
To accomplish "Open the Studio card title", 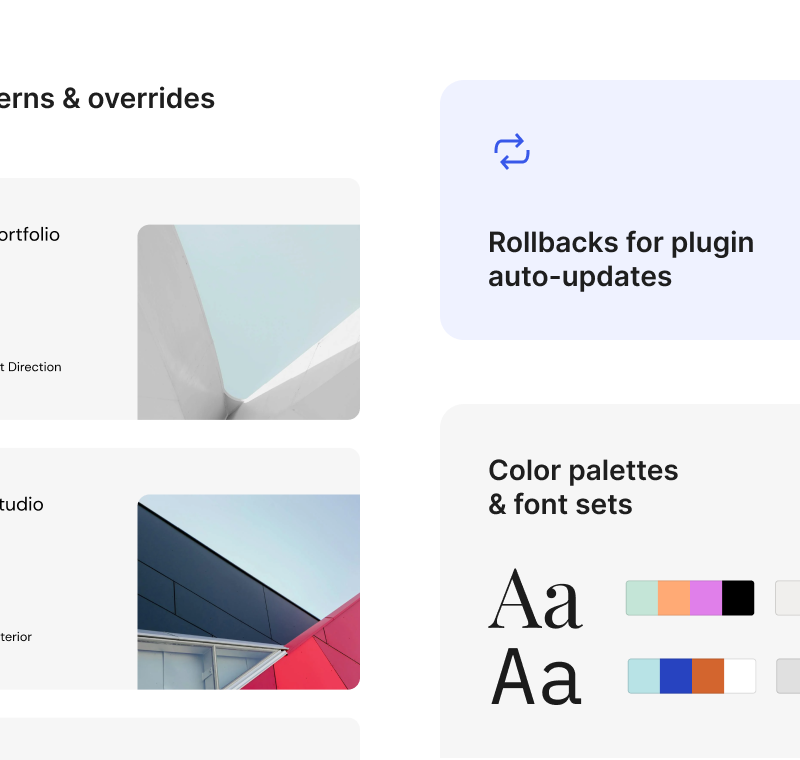I will (x=21, y=505).
